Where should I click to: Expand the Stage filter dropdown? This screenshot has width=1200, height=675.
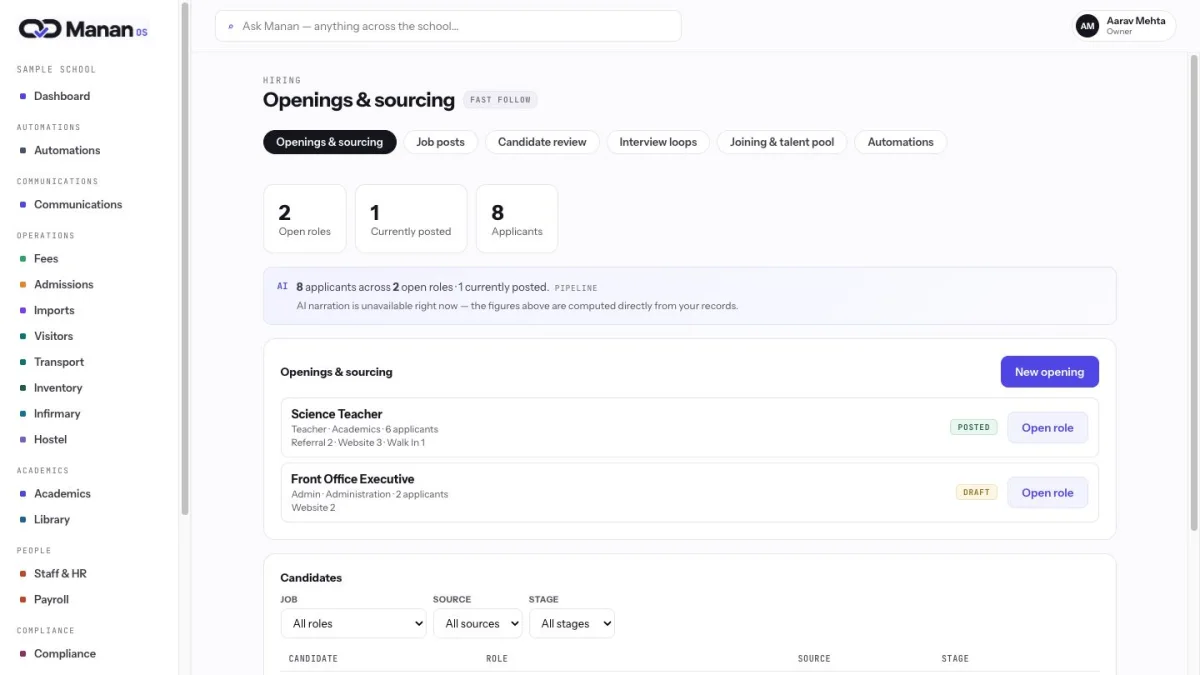click(x=572, y=624)
